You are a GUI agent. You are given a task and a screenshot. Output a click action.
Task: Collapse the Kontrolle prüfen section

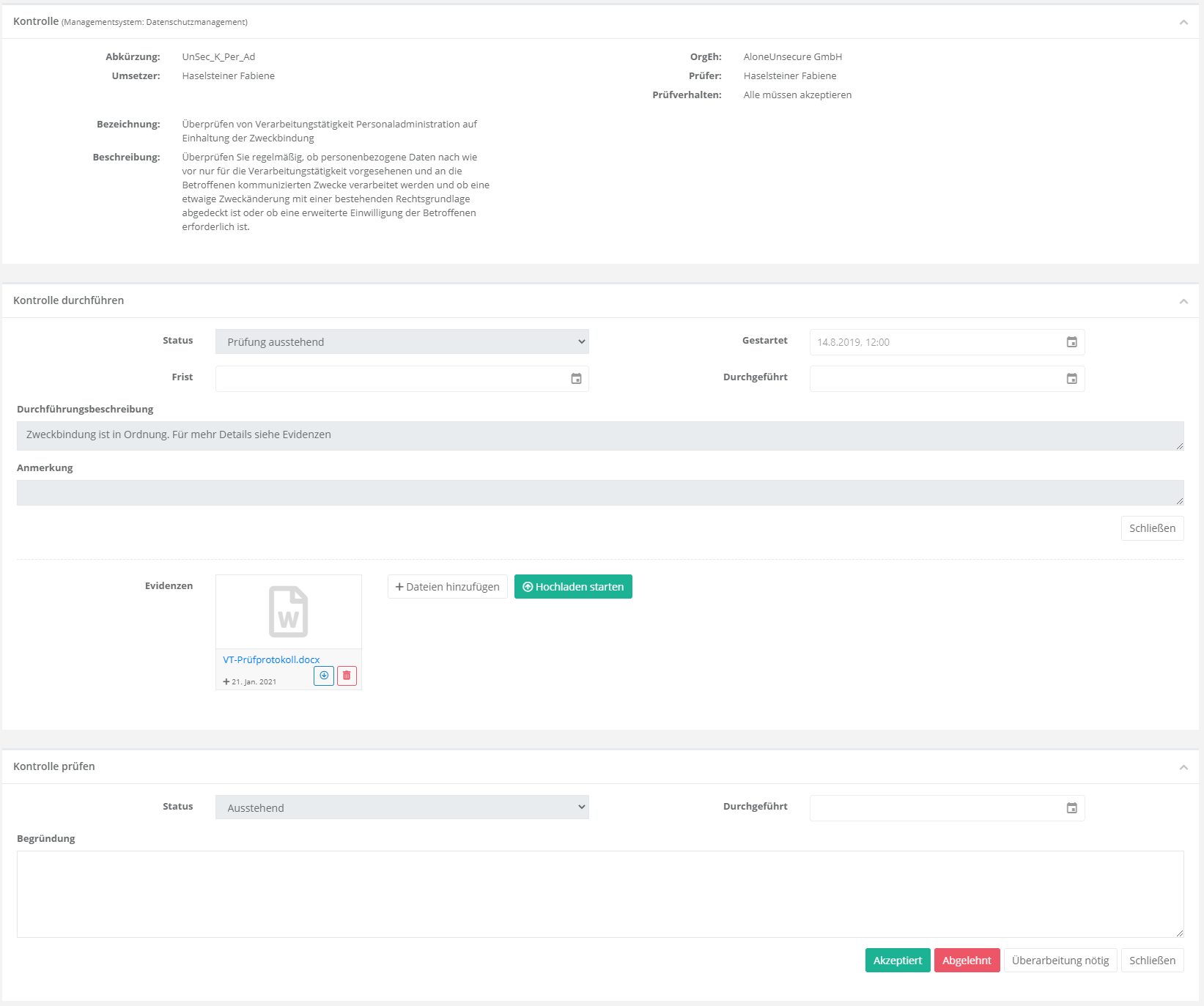pos(1183,767)
